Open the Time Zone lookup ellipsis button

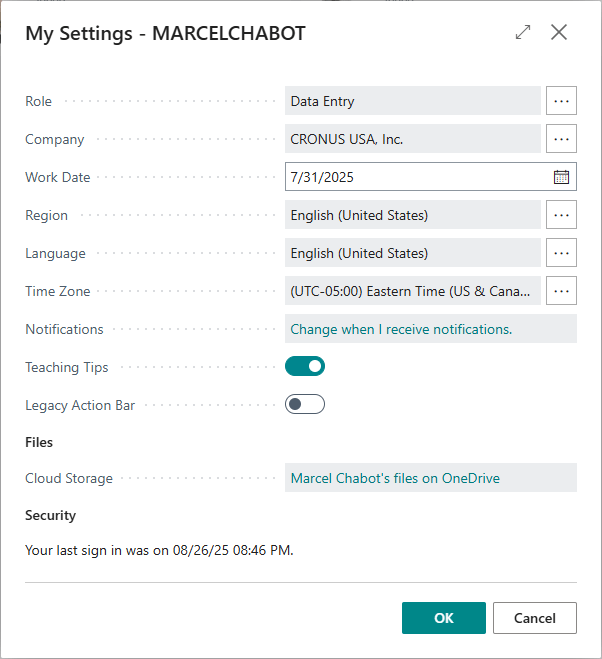click(x=561, y=291)
